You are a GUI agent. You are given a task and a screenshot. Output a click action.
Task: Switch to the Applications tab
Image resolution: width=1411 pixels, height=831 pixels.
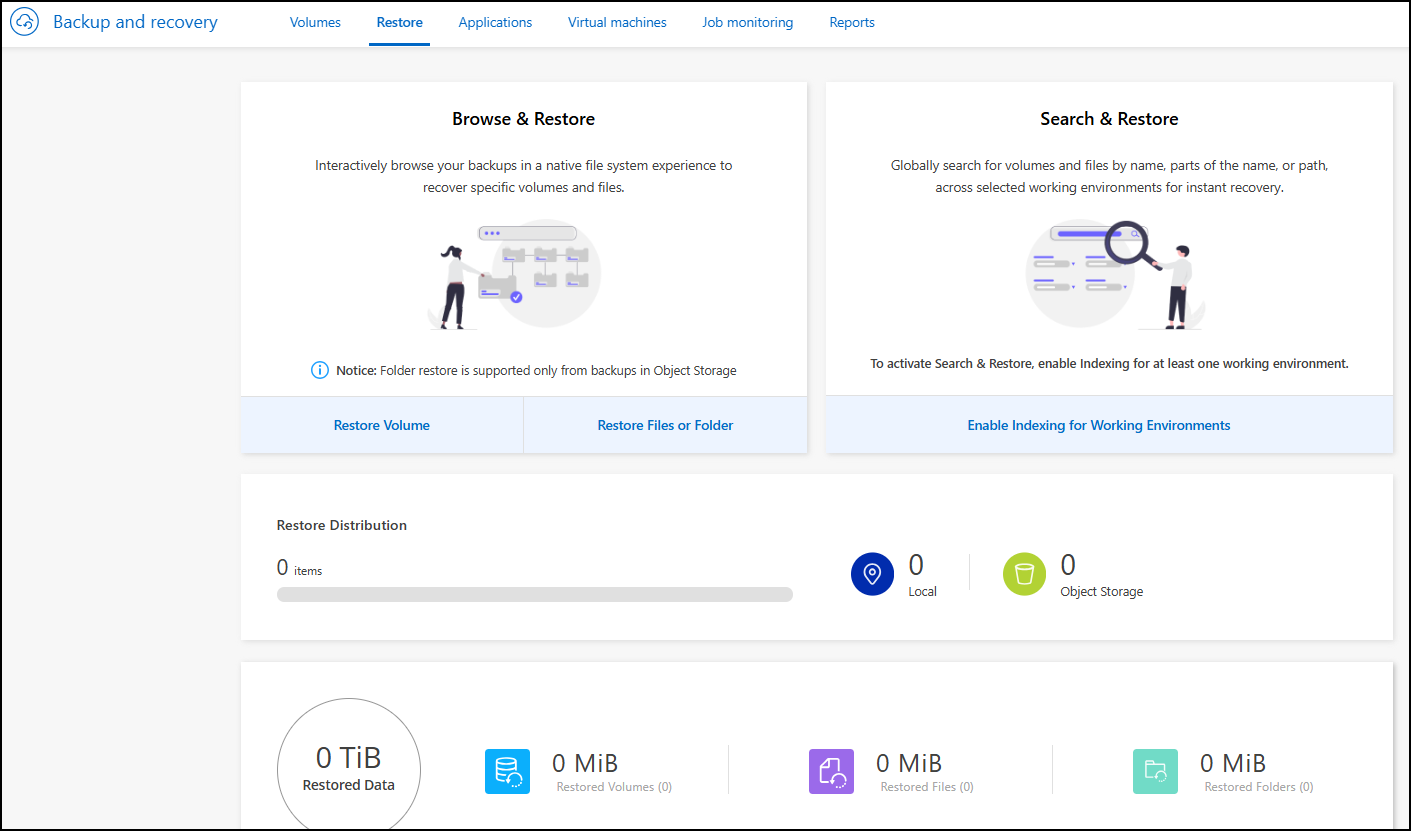tap(495, 22)
